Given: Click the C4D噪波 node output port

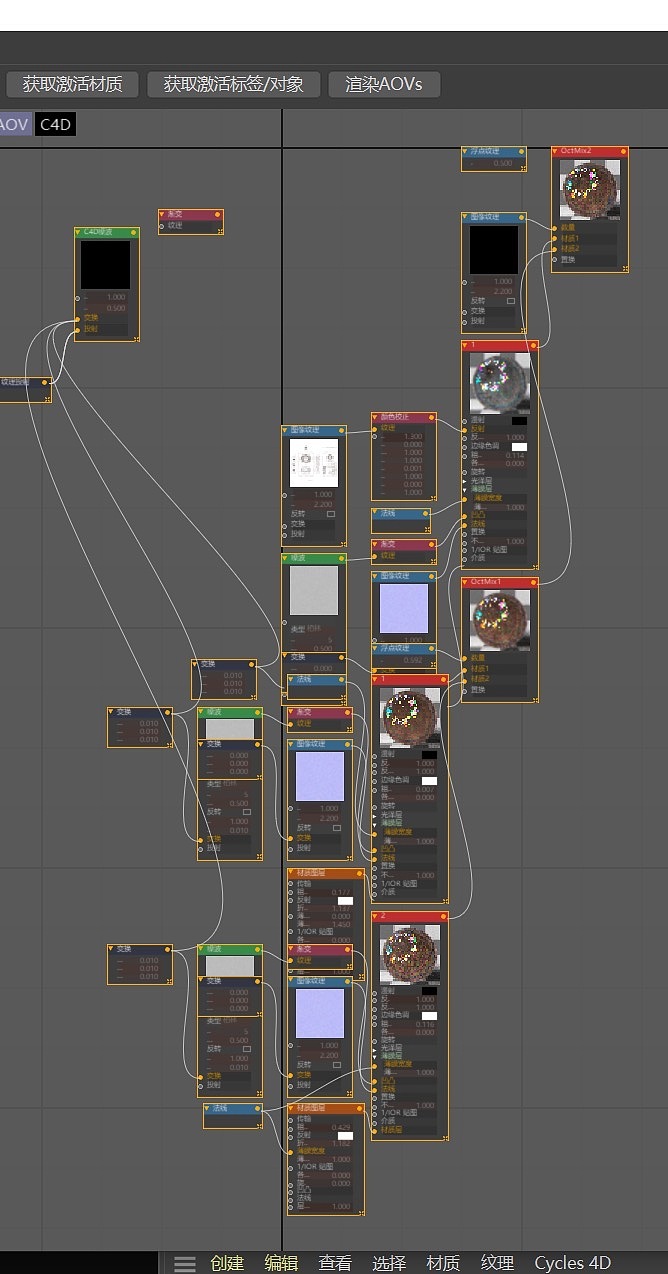Looking at the screenshot, I should point(135,232).
